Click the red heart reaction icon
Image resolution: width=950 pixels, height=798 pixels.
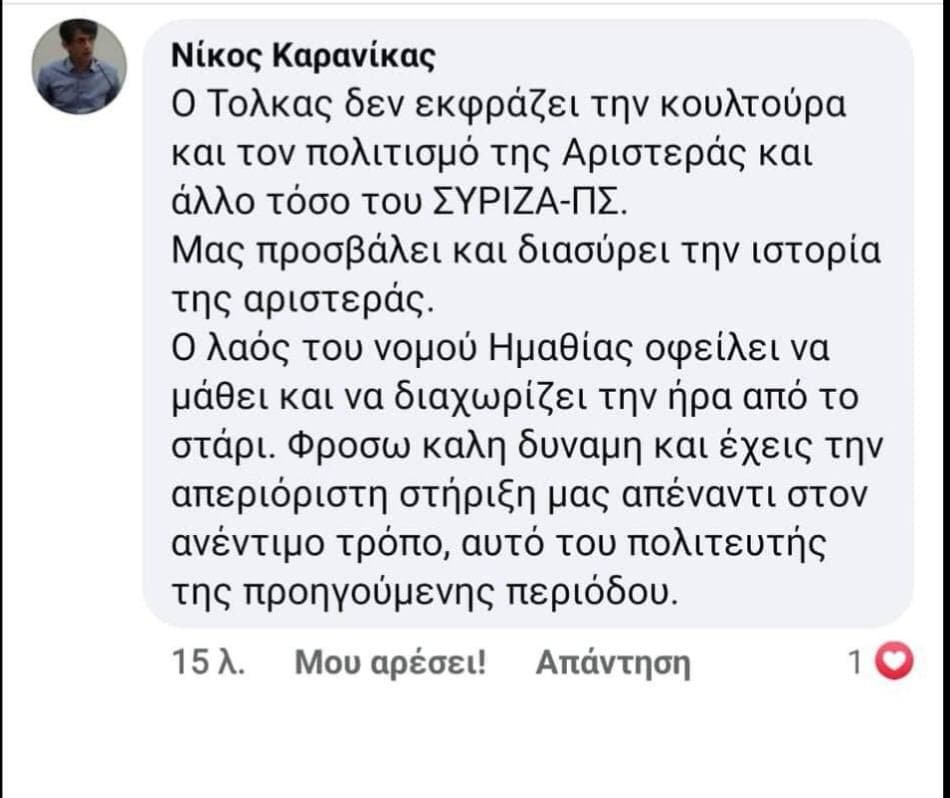(x=894, y=662)
